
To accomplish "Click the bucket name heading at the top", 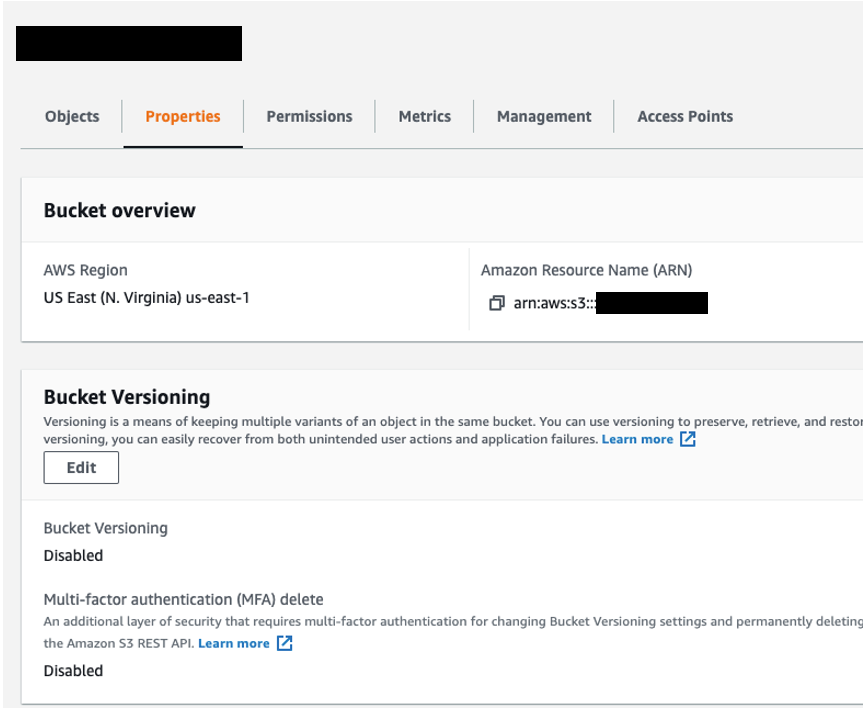I will click(128, 43).
